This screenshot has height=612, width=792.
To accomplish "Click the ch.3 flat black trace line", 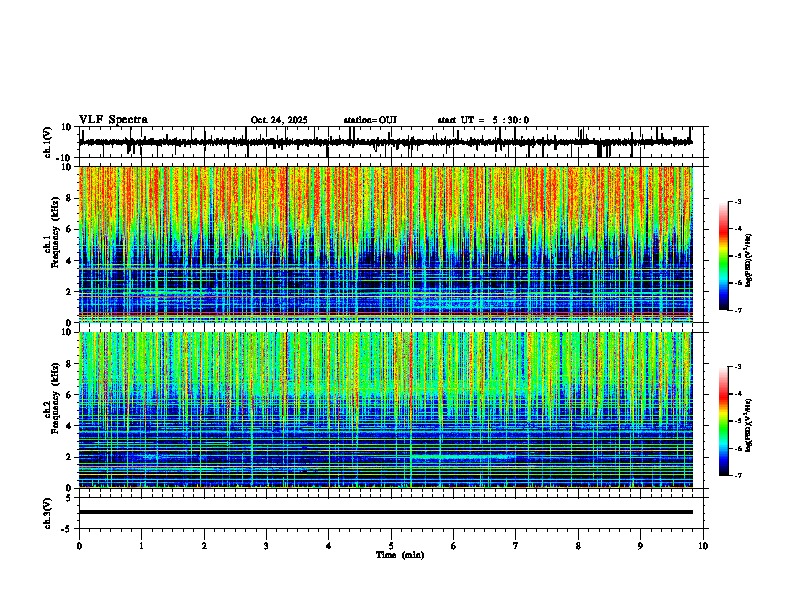I will click(x=386, y=512).
